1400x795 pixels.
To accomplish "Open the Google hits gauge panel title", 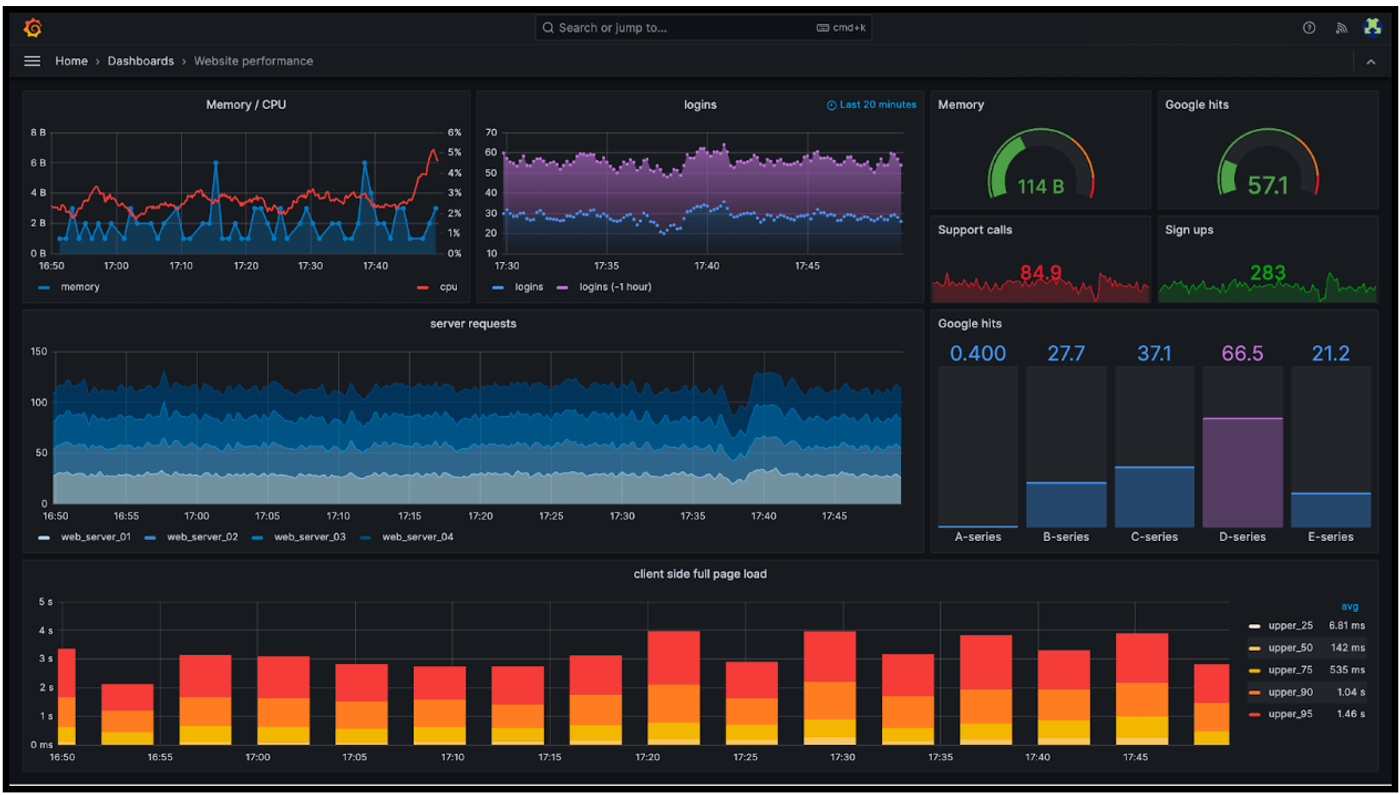I will coord(1197,104).
